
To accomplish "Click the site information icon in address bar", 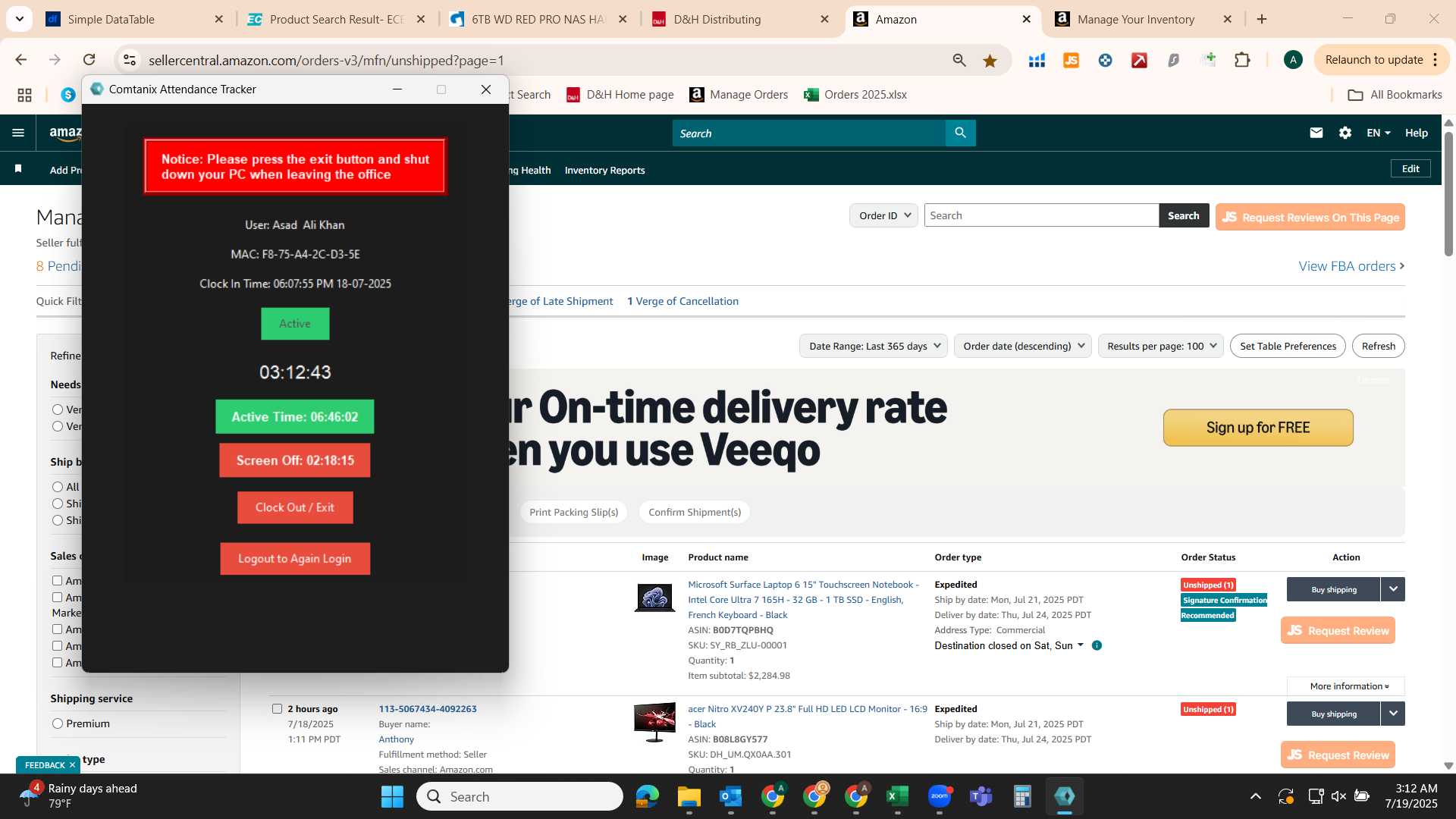I will click(x=130, y=60).
